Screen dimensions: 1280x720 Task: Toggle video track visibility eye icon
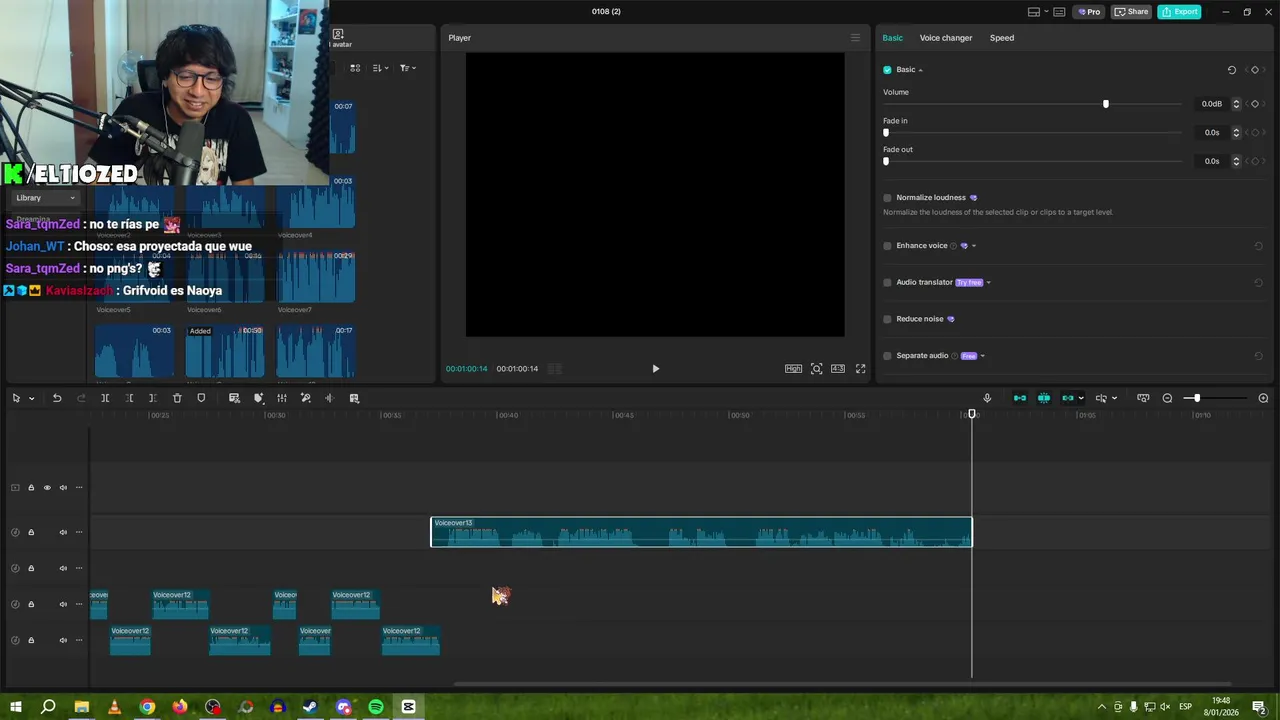click(46, 488)
